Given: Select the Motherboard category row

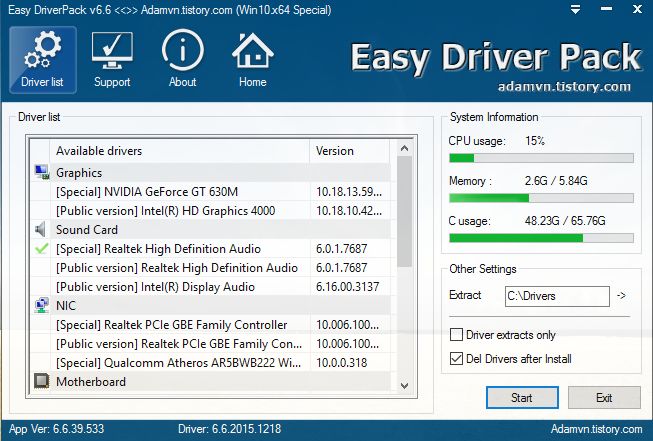Looking at the screenshot, I should (x=210, y=381).
